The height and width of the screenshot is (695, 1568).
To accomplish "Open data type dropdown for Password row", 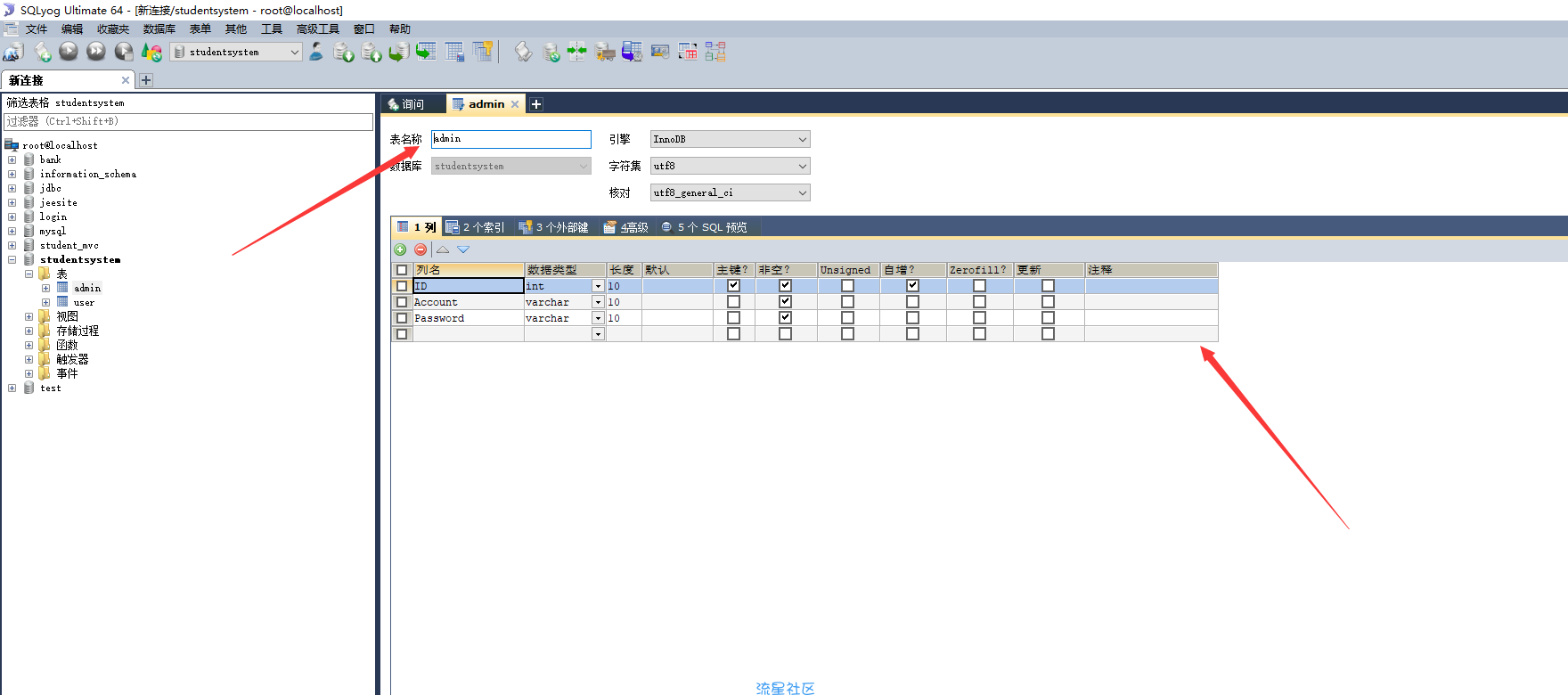I will (598, 318).
